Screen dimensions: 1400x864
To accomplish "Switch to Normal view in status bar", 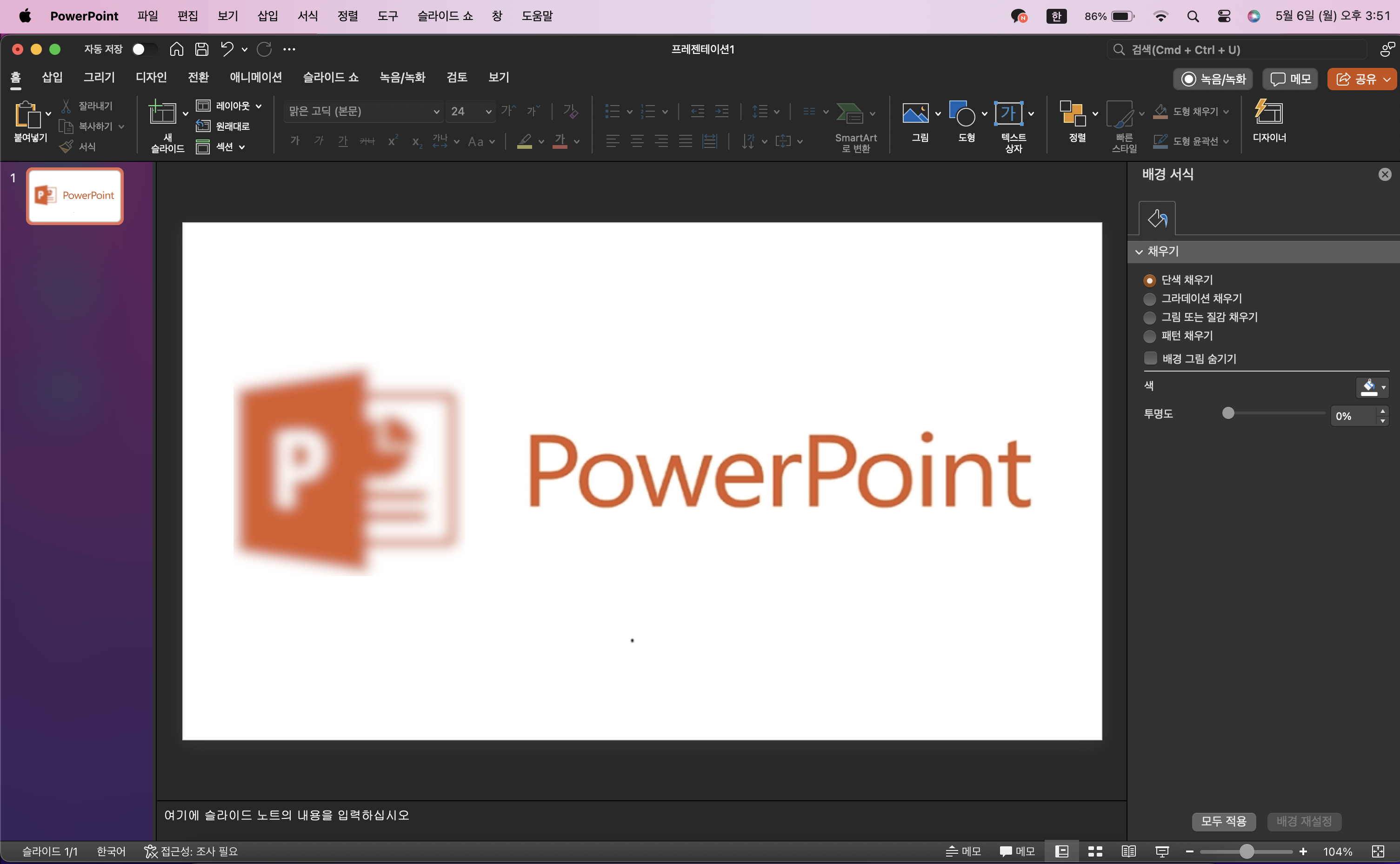I will [1062, 851].
